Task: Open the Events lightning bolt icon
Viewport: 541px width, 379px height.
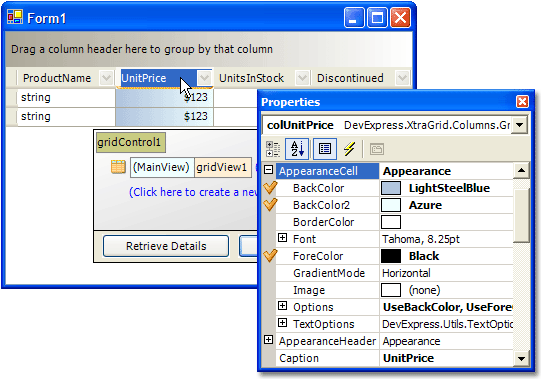Action: [x=349, y=149]
